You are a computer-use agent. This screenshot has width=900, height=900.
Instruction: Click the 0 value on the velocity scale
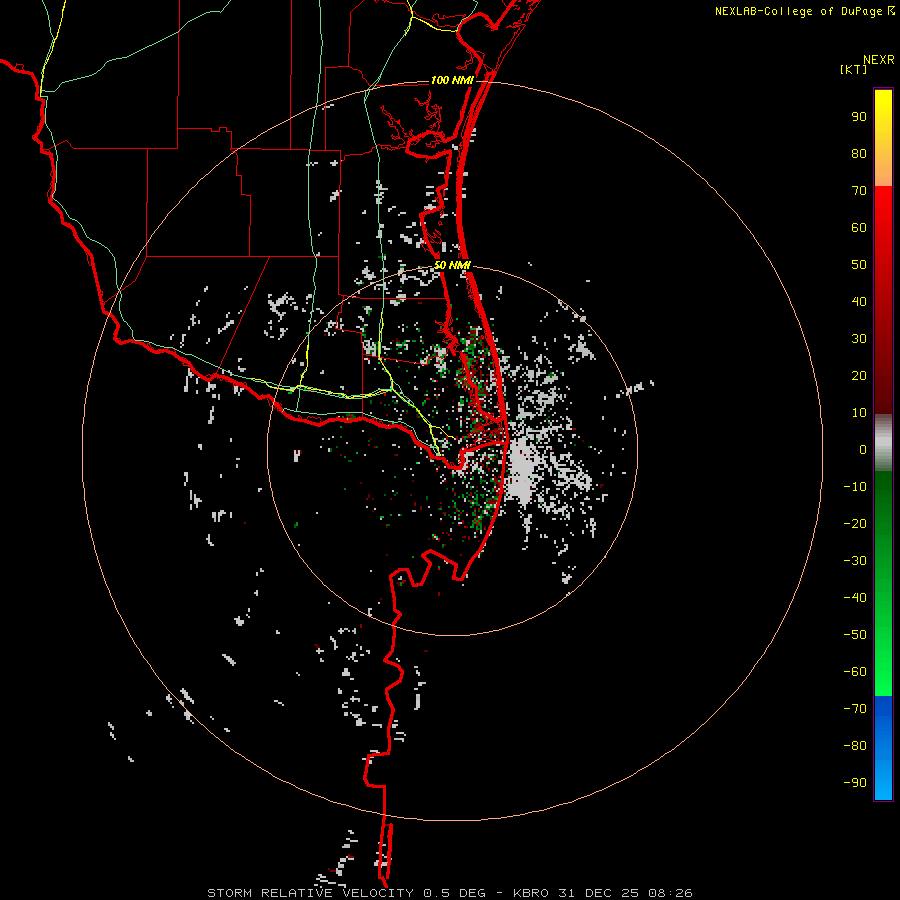tap(863, 449)
